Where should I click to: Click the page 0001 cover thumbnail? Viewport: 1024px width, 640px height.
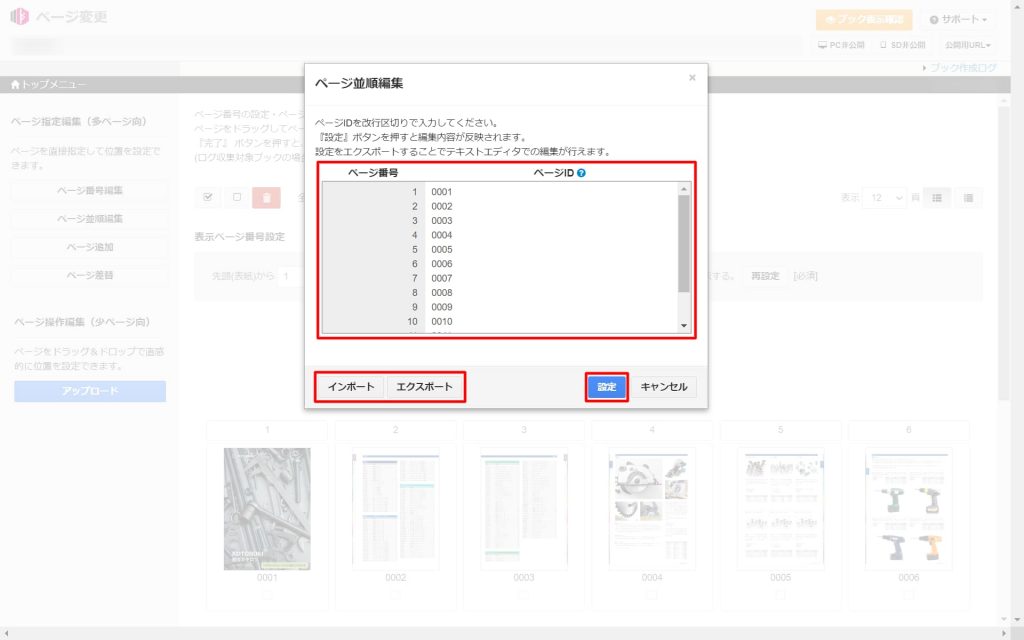(267, 508)
